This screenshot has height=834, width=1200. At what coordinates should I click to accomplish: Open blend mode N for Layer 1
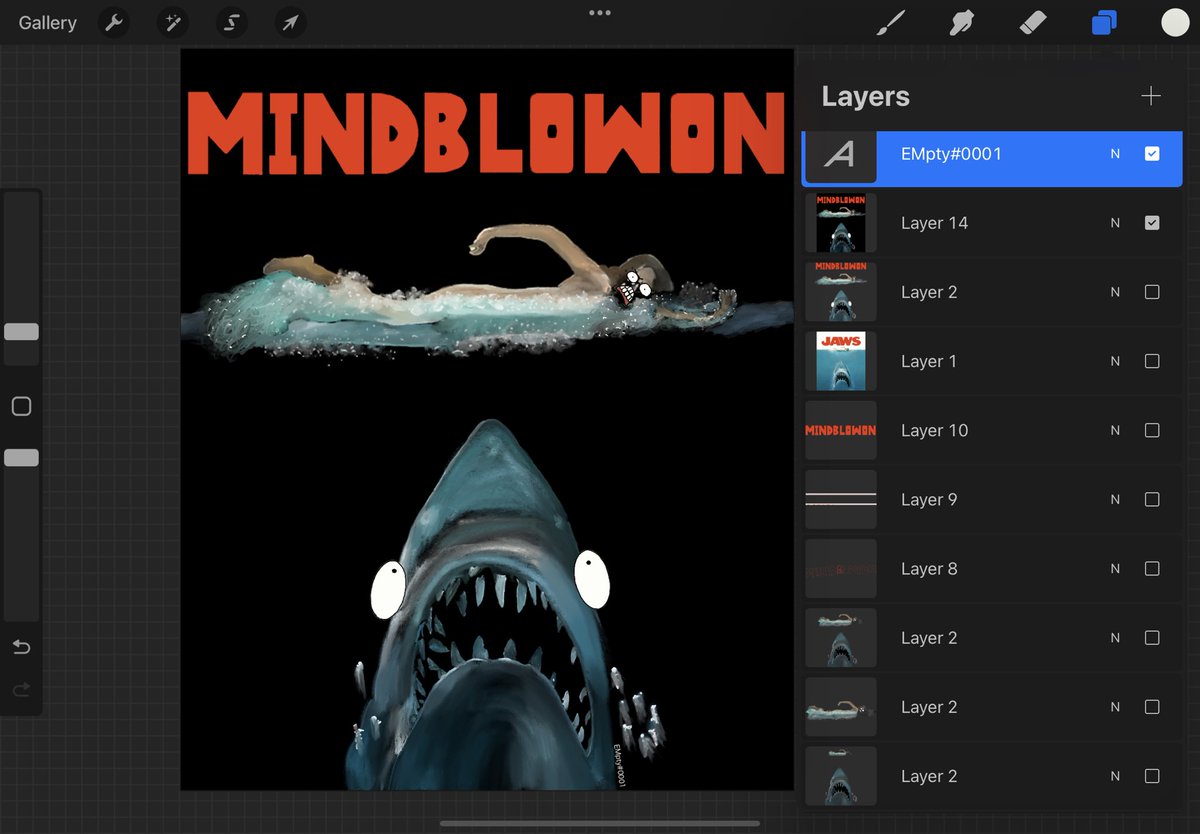pyautogui.click(x=1115, y=361)
